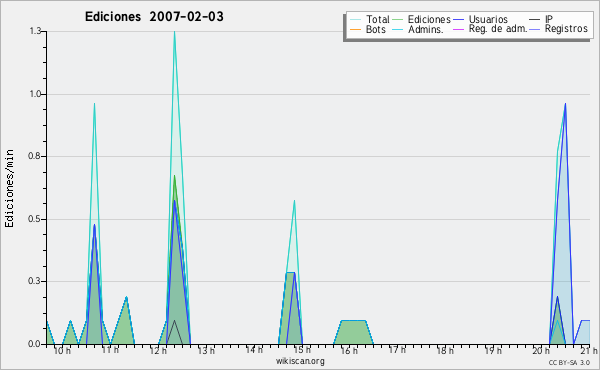Click the Reg. de adm. magenta line
Image resolution: width=600 pixels, height=370 pixels.
(458, 29)
